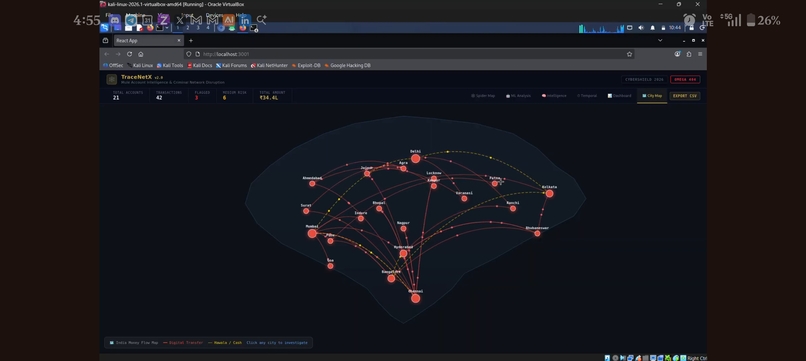Open the Firefox account icon
This screenshot has width=806, height=361.
(x=677, y=54)
